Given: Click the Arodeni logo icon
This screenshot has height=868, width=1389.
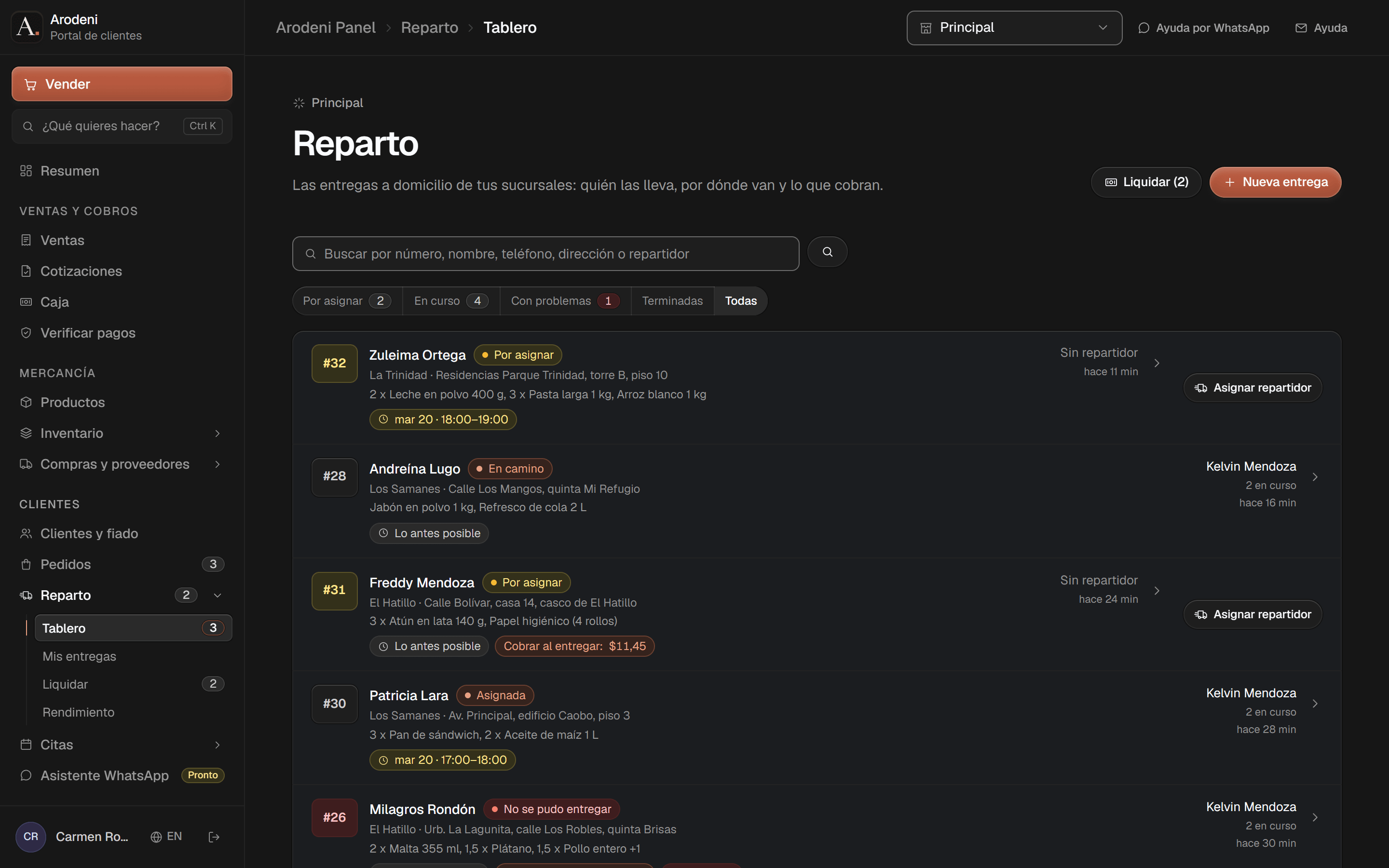Looking at the screenshot, I should (27, 27).
